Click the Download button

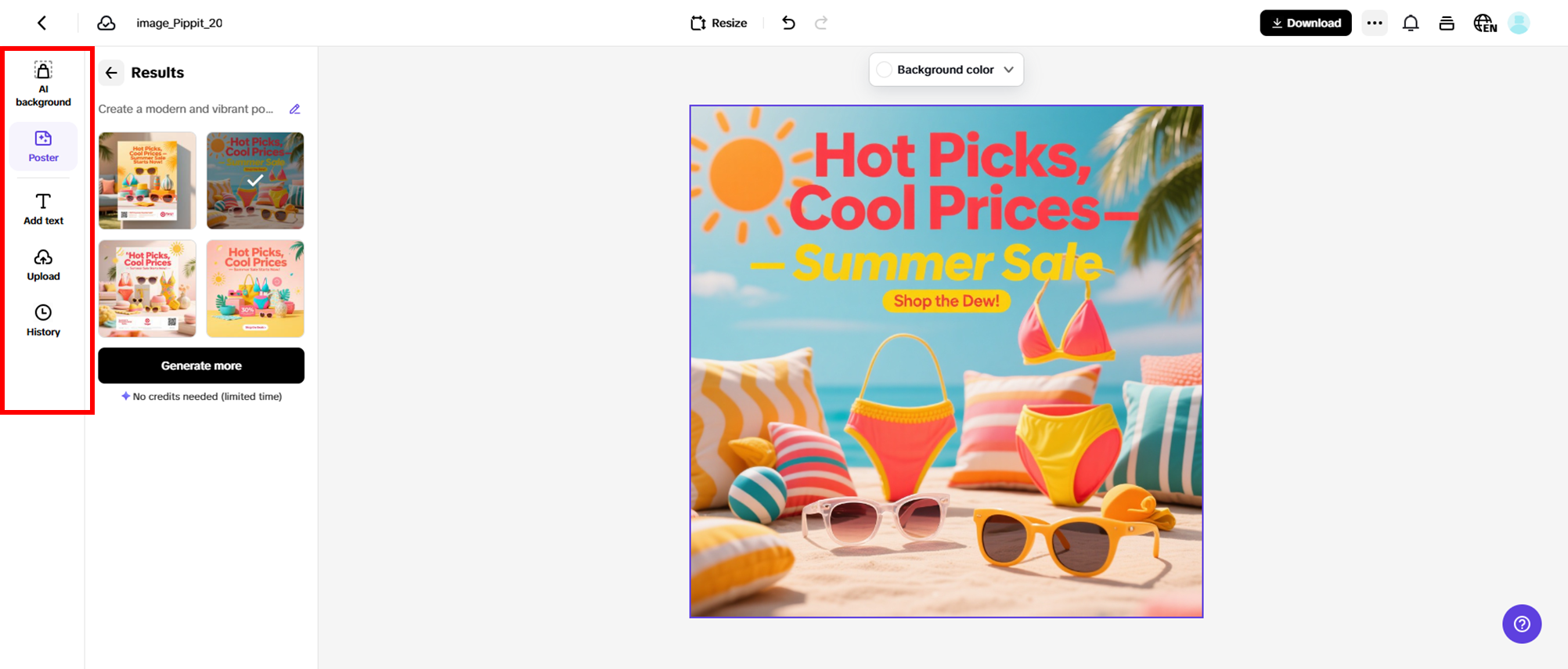1305,23
